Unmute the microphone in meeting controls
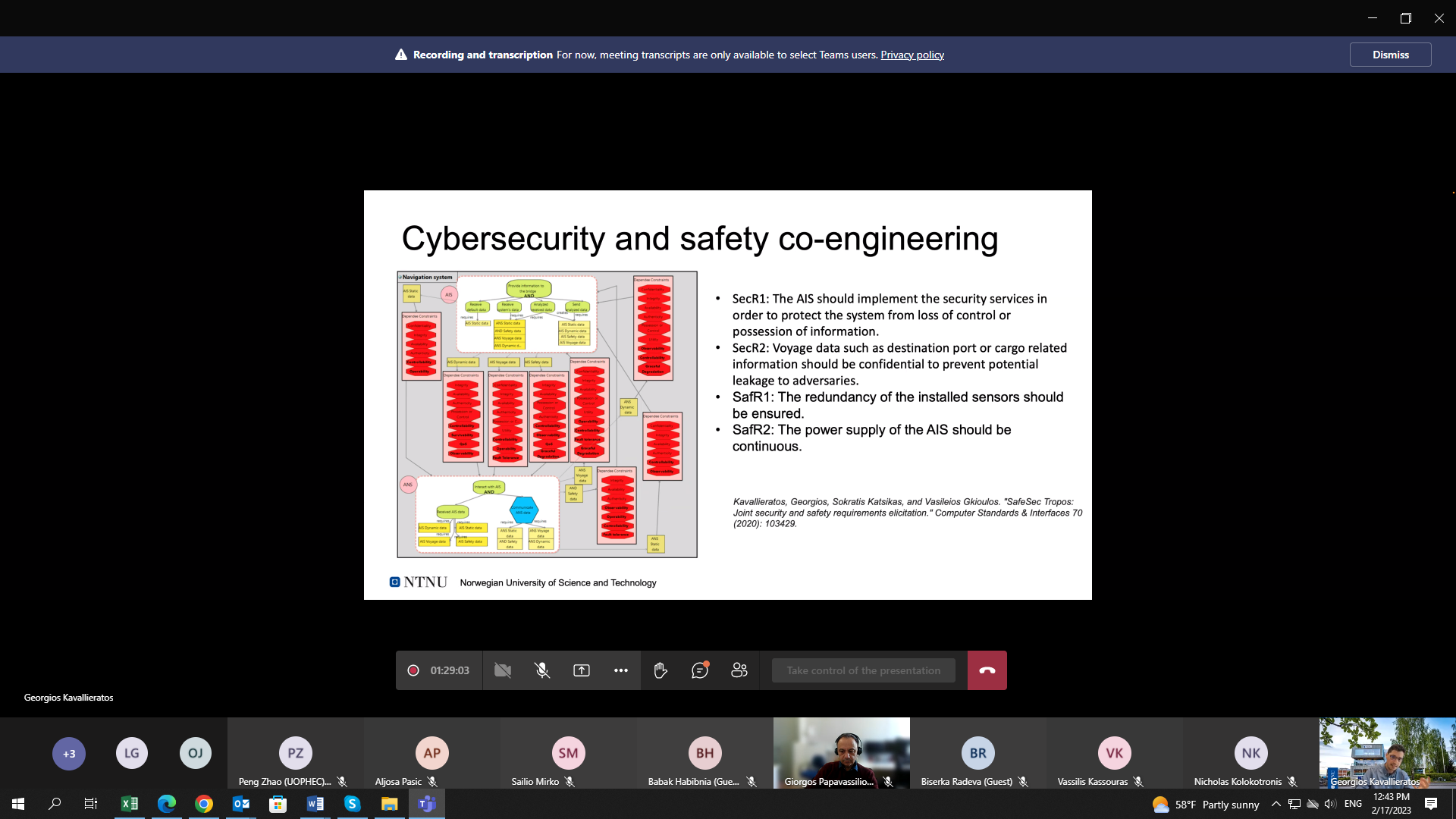This screenshot has width=1456, height=819. click(x=541, y=670)
